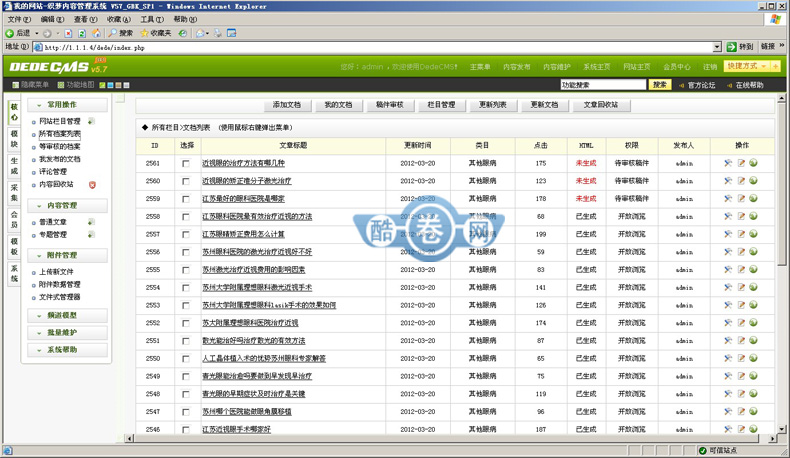Image resolution: width=790 pixels, height=458 pixels.
Task: Open article link 近视眼的治疗方法有哪几种
Action: tap(243, 163)
